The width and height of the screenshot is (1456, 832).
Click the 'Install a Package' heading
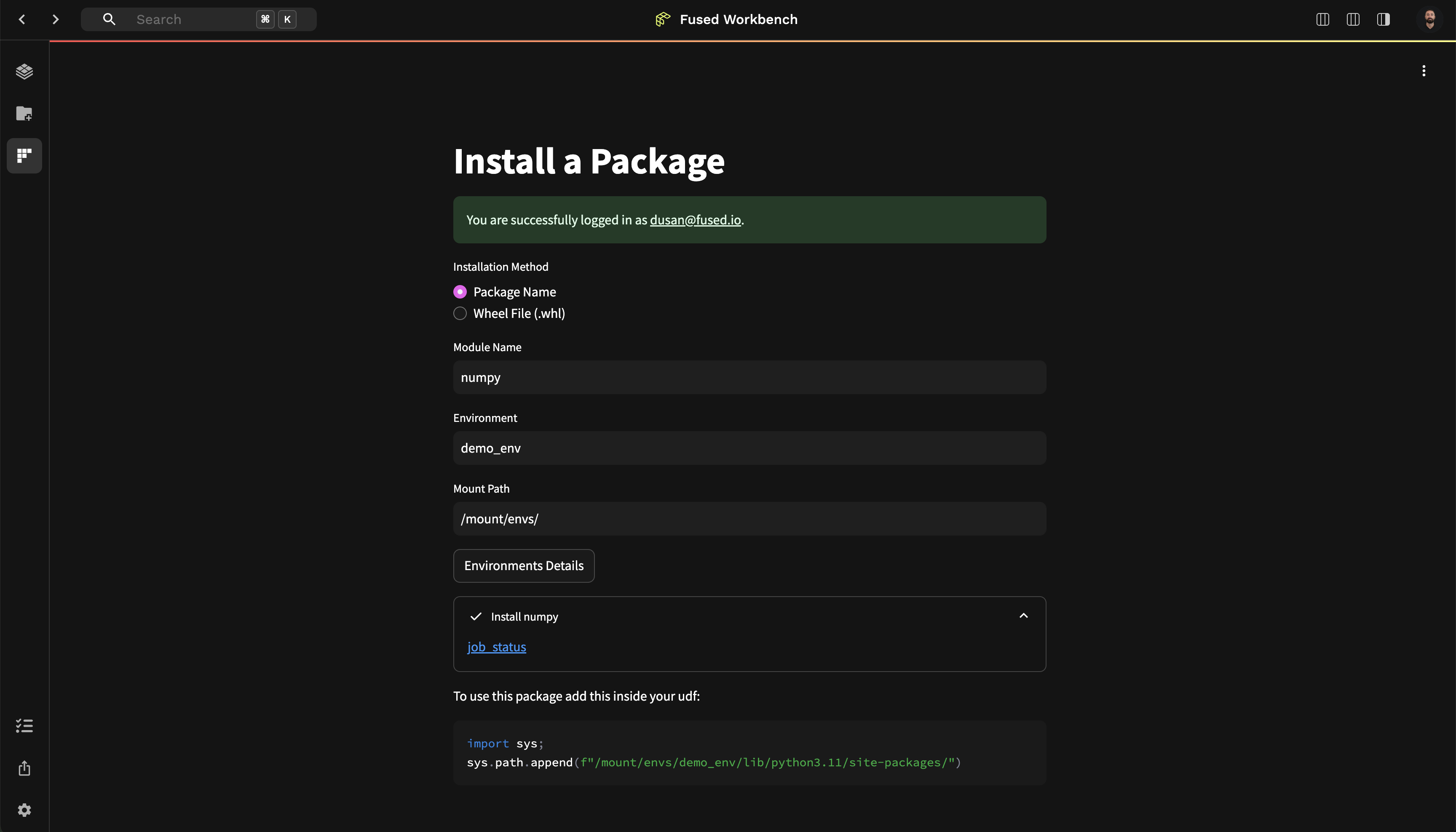tap(589, 161)
